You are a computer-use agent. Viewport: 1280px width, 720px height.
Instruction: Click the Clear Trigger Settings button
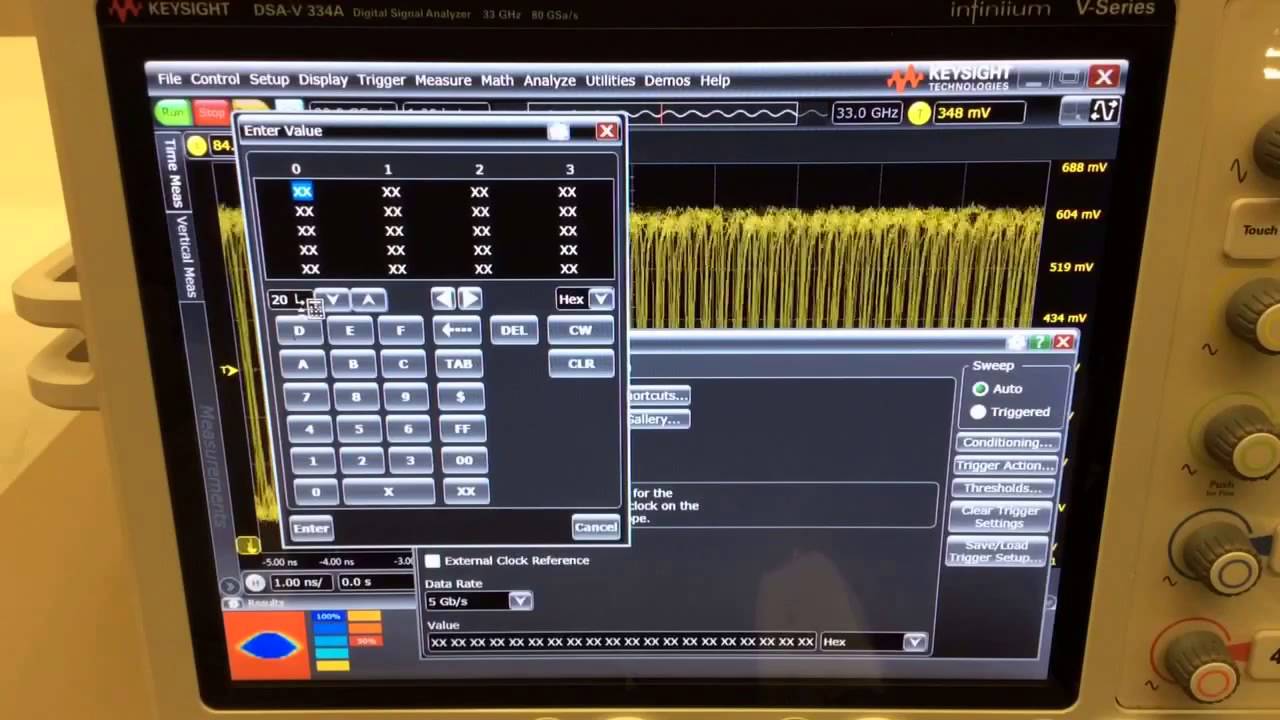click(x=999, y=516)
